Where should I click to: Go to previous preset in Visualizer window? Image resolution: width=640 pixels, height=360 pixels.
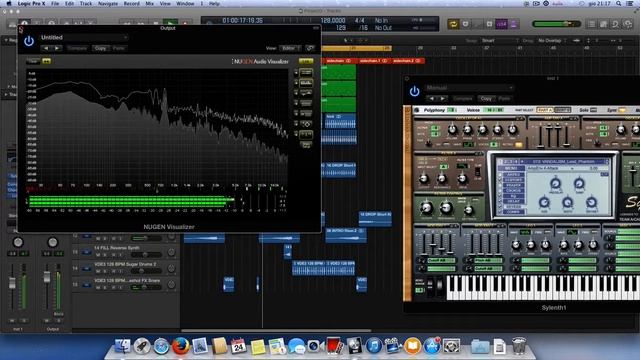pyautogui.click(x=46, y=48)
